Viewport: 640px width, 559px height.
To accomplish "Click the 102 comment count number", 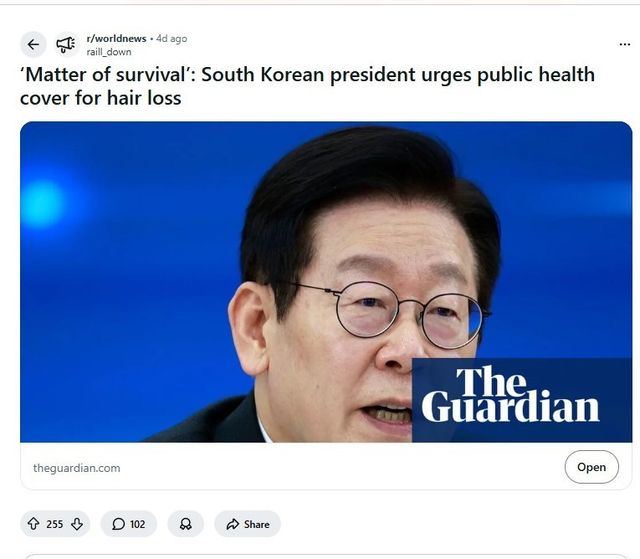I will coord(138,524).
